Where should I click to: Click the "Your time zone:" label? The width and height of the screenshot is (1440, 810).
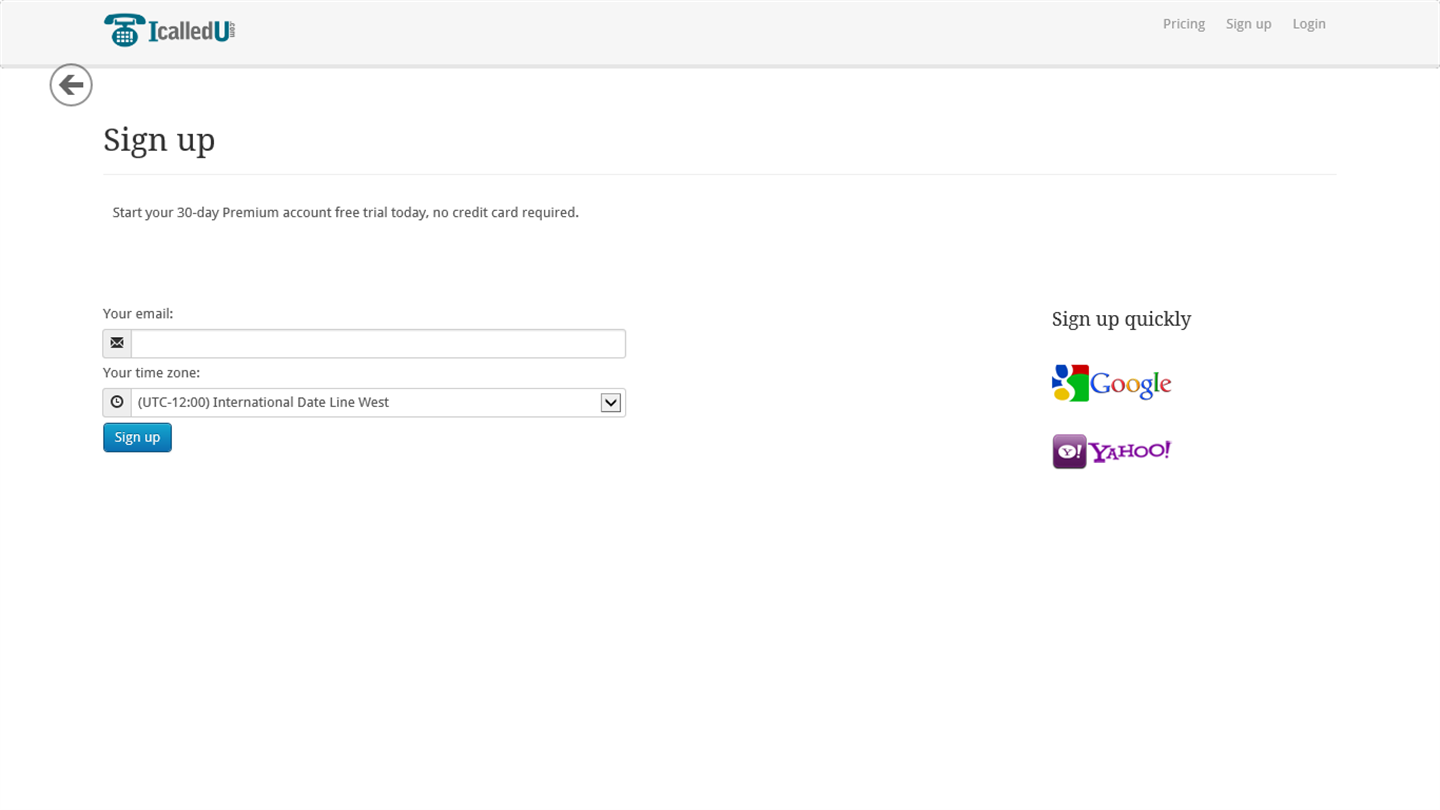click(151, 372)
